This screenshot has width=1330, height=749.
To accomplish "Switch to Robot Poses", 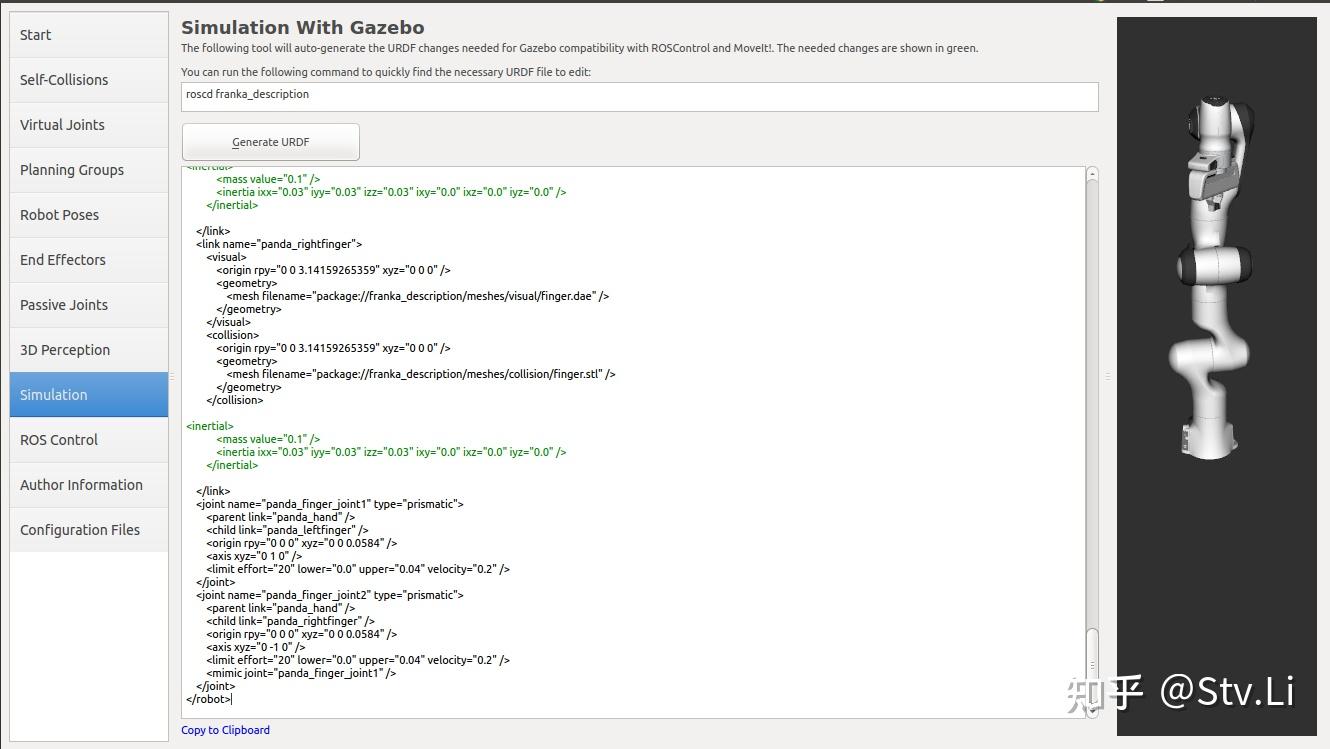I will pos(89,215).
